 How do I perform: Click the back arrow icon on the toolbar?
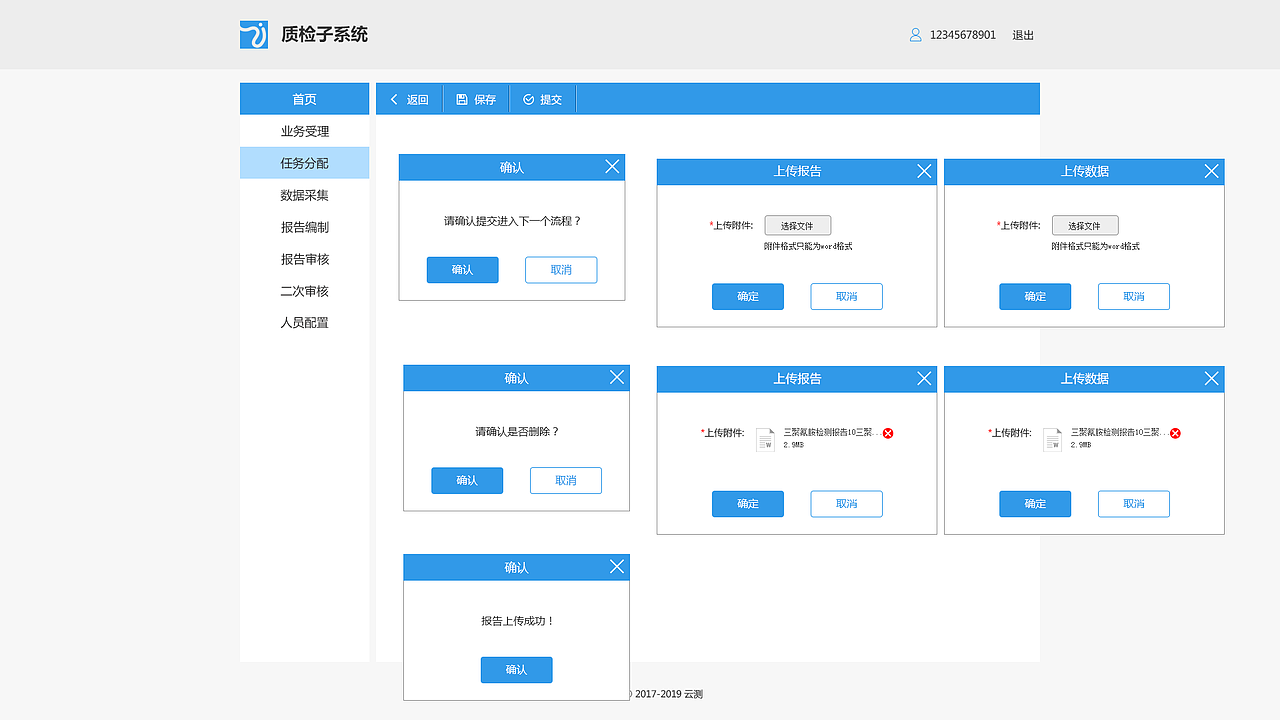point(394,98)
